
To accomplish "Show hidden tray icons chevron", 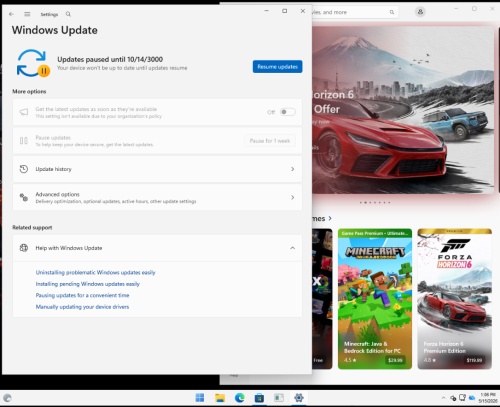I will (443, 398).
